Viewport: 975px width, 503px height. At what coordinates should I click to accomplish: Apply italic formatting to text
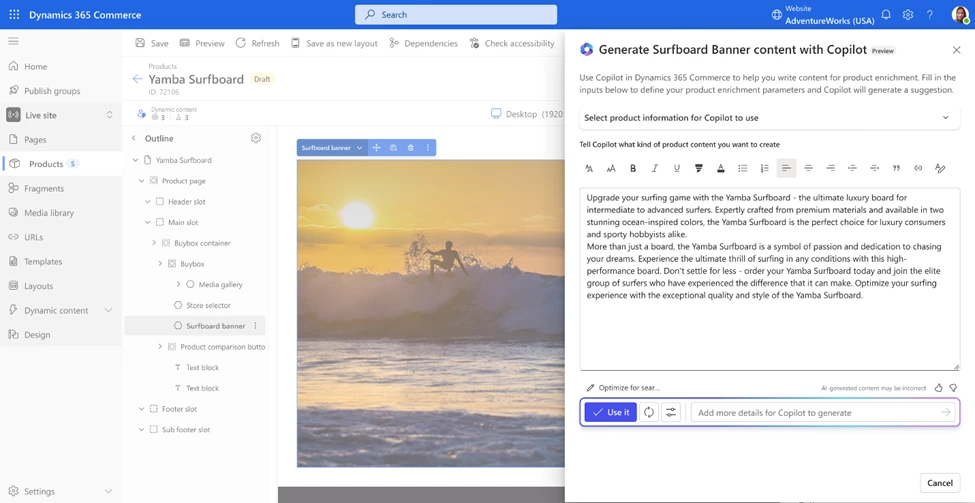point(655,168)
